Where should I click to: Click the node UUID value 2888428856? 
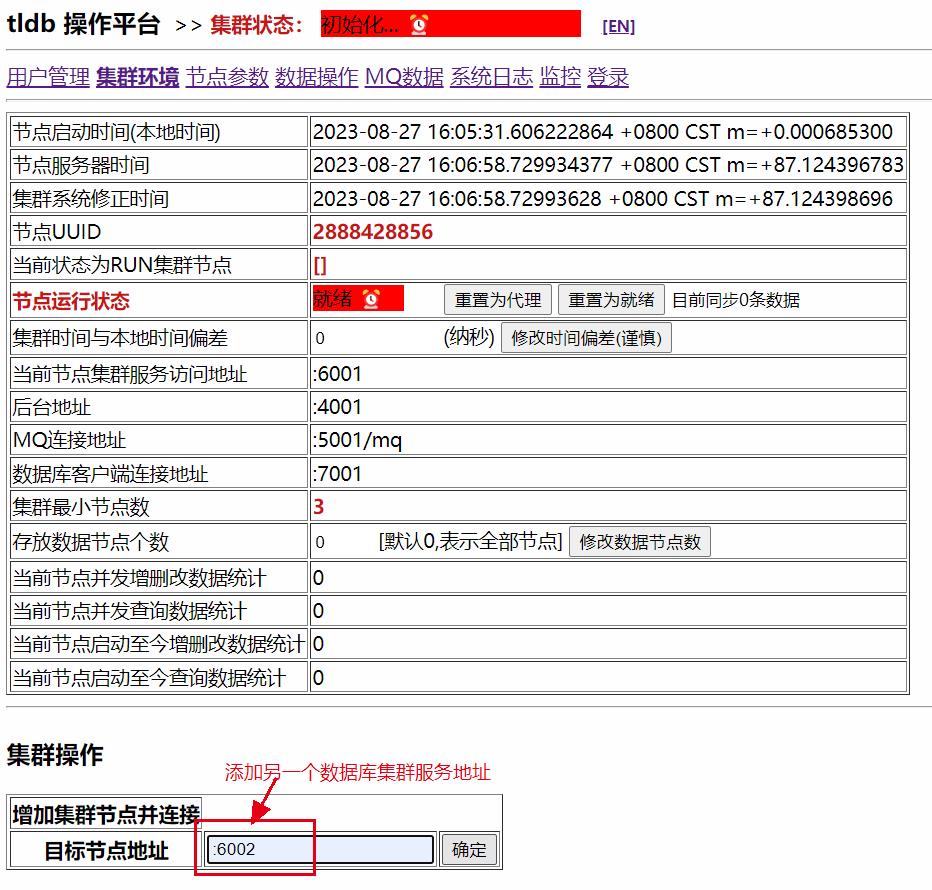[x=373, y=232]
